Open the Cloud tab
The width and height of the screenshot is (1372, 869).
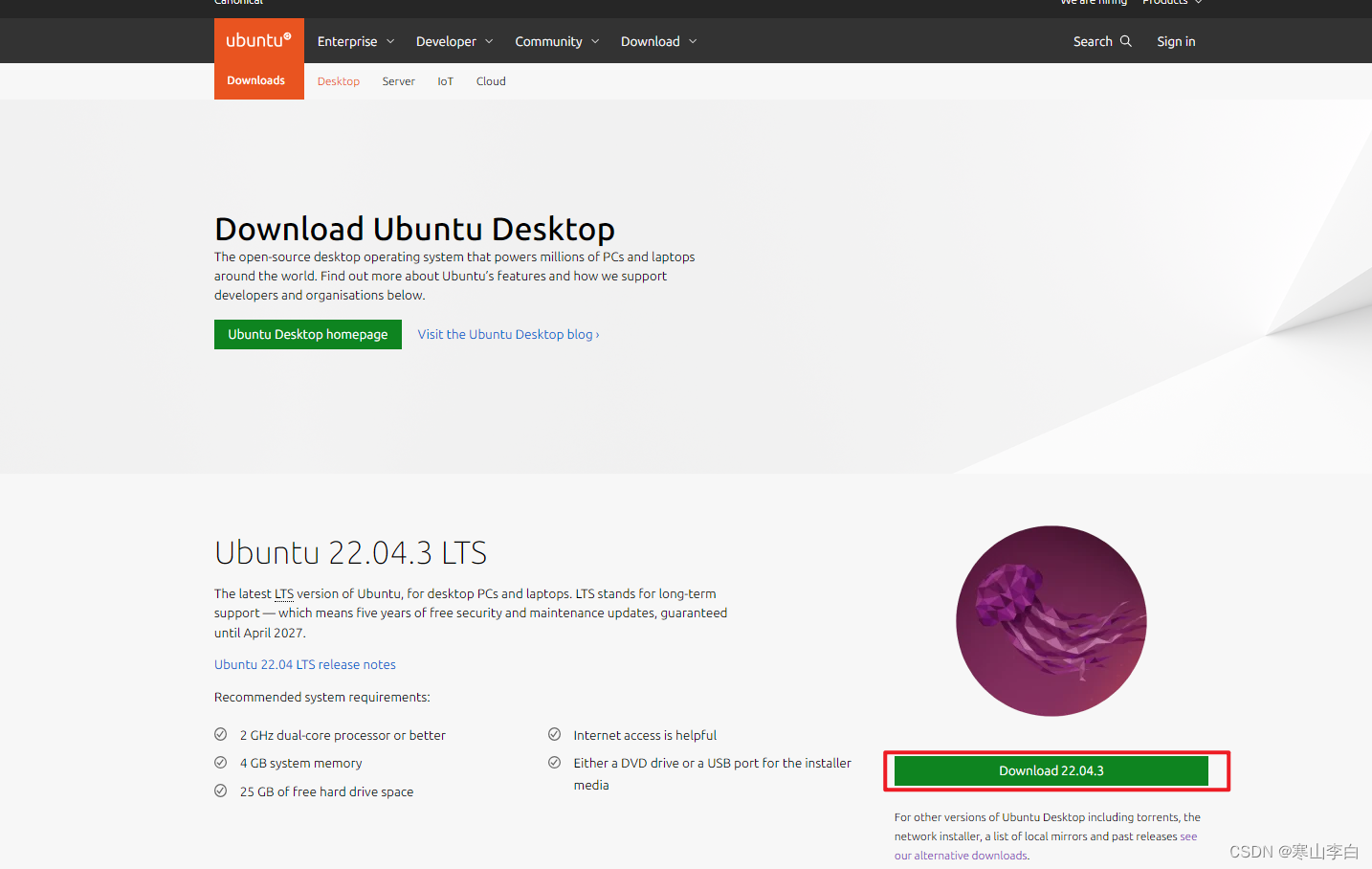coord(491,81)
